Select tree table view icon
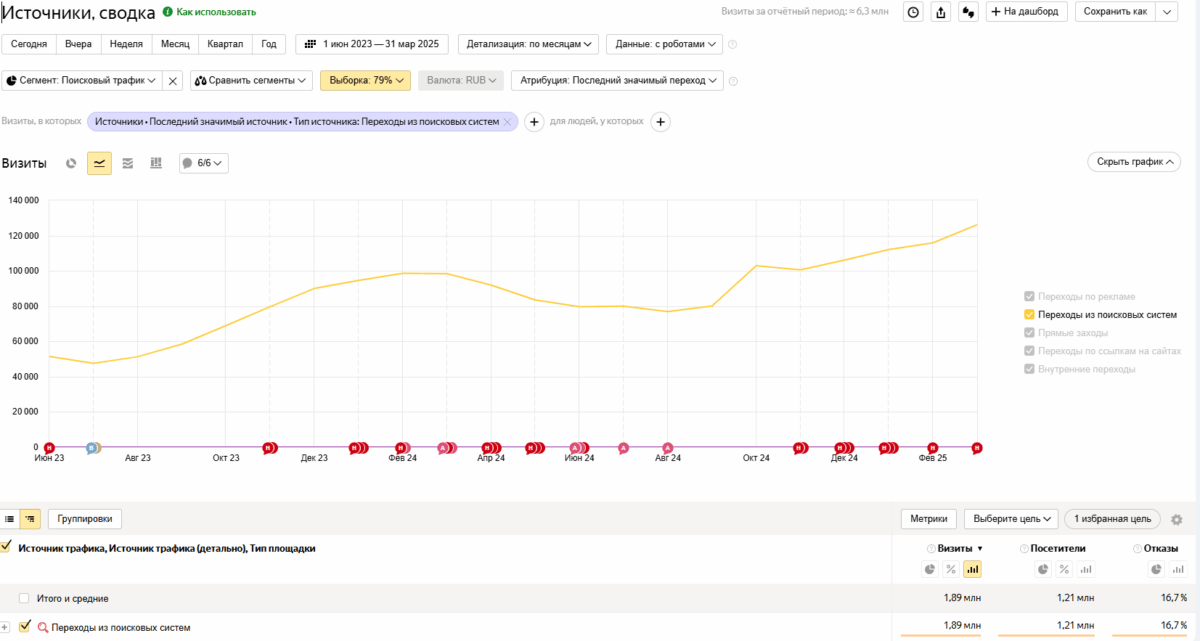Viewport: 1200px width, 641px height. 30,519
